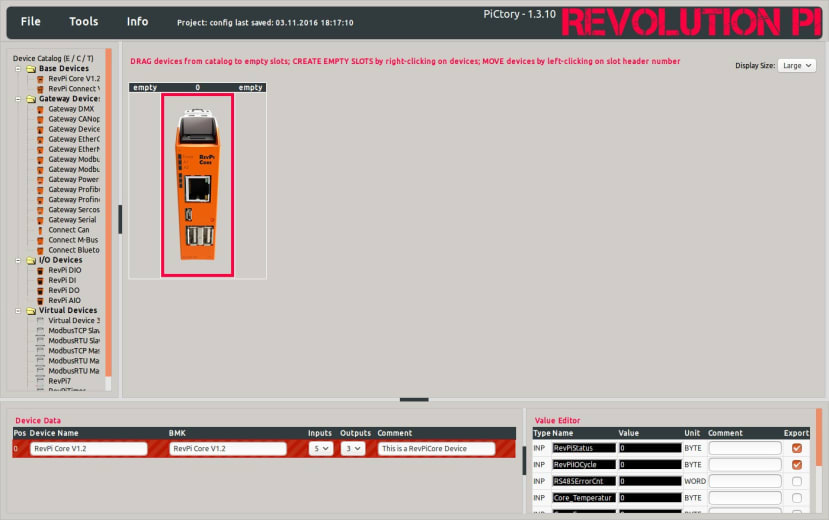The height and width of the screenshot is (520, 829).
Task: Select the Gateway Sercos device icon
Action: [40, 210]
